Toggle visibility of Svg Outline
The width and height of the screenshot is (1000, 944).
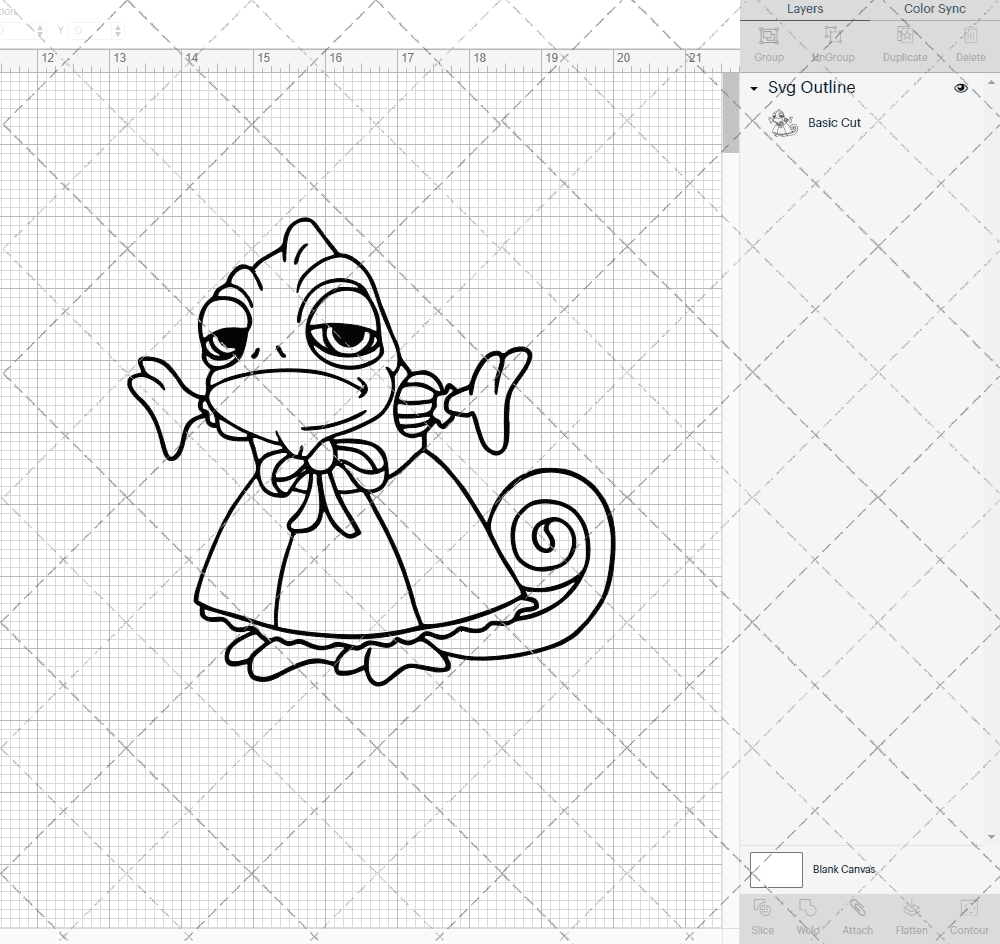960,87
